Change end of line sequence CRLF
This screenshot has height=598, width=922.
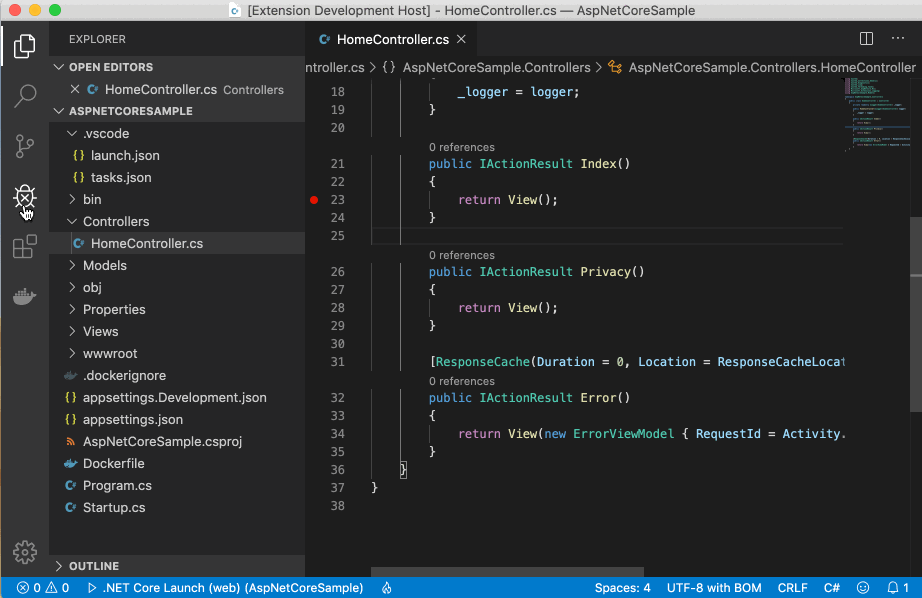coord(792,587)
